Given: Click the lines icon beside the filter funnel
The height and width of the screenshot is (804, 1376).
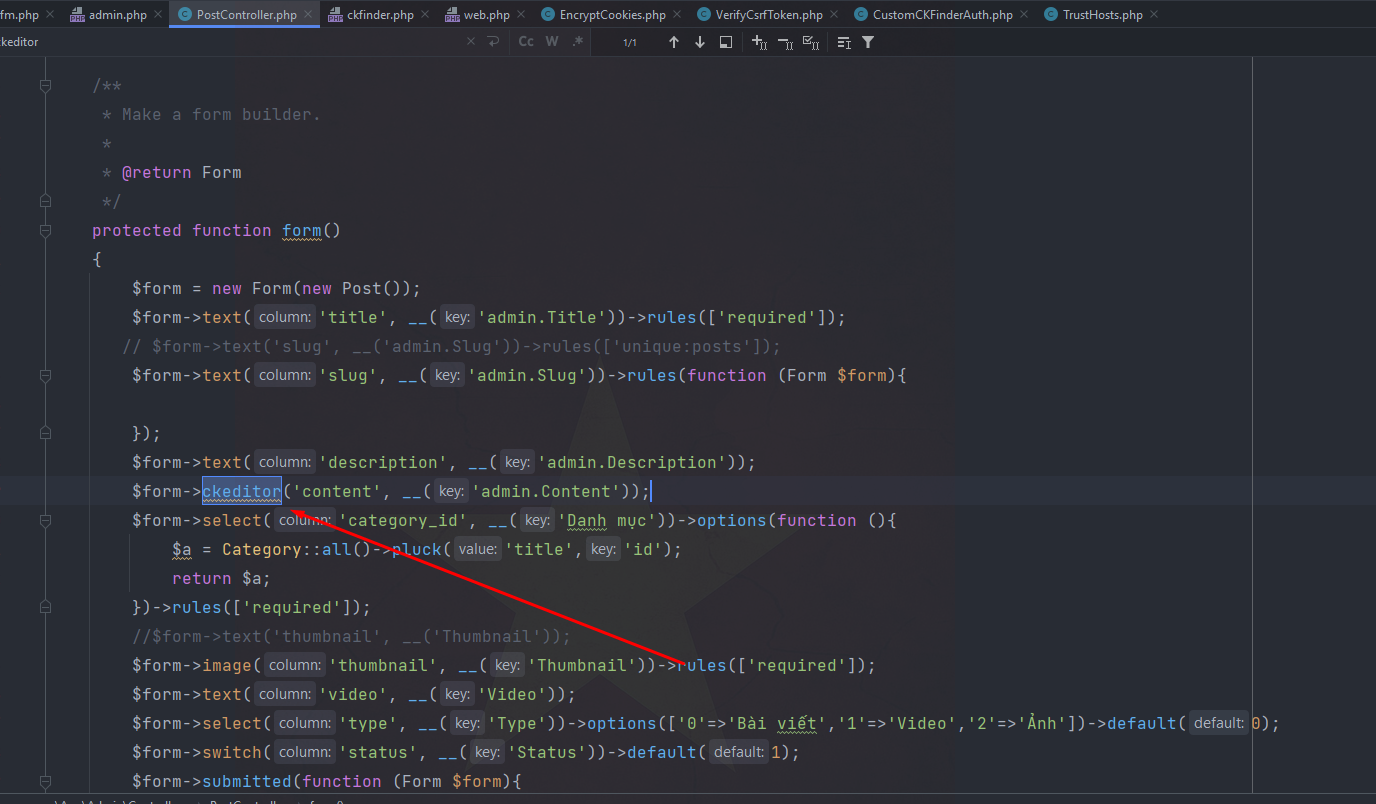Looking at the screenshot, I should pyautogui.click(x=844, y=42).
